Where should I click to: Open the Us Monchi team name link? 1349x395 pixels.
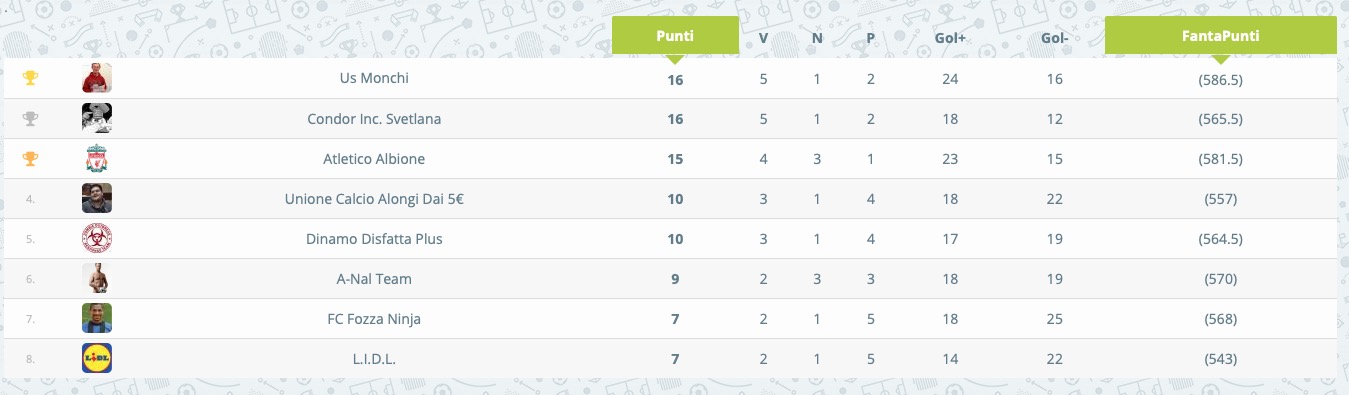pyautogui.click(x=374, y=78)
